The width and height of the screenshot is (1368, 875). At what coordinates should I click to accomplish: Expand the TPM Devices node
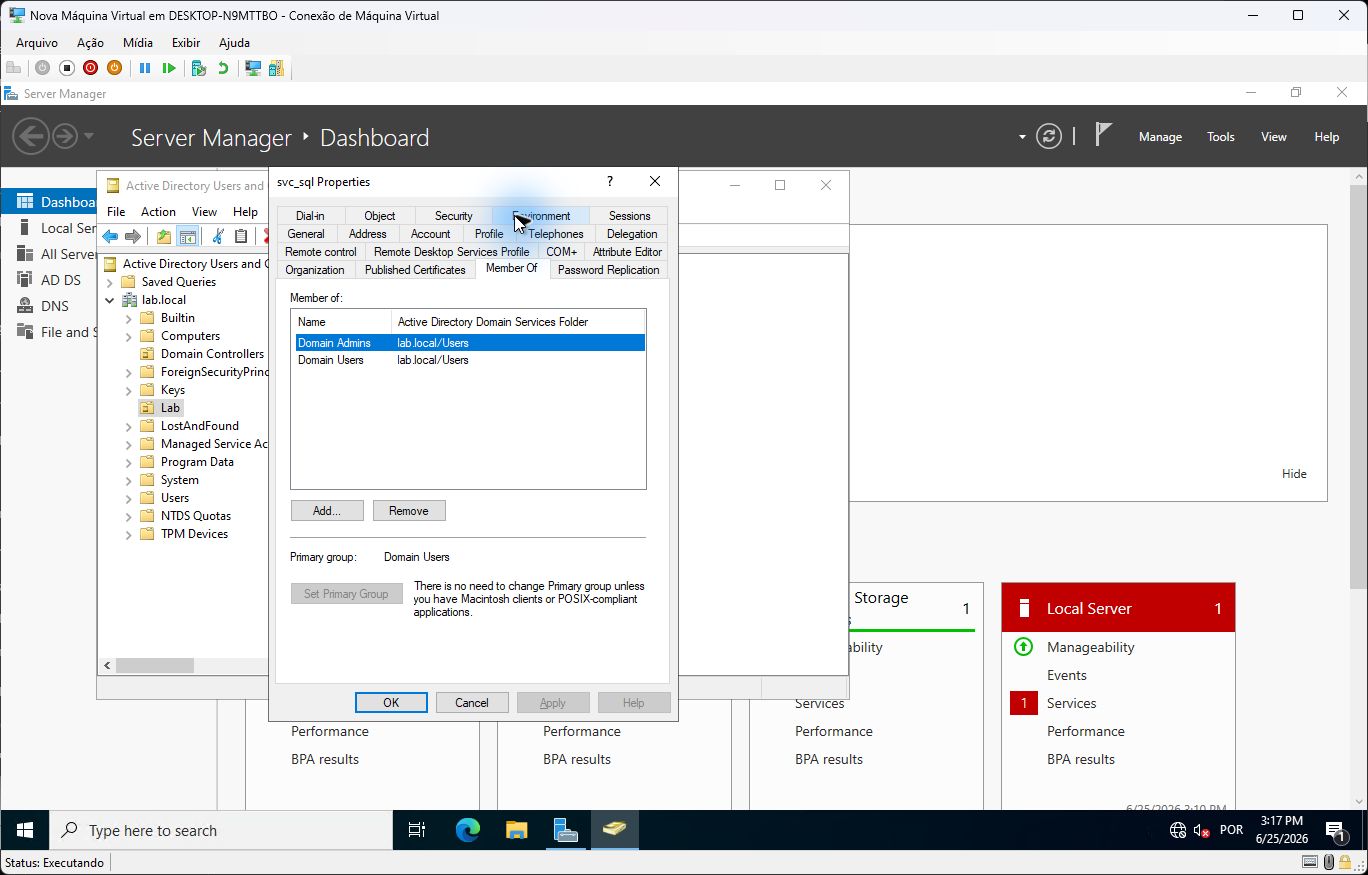coord(128,534)
